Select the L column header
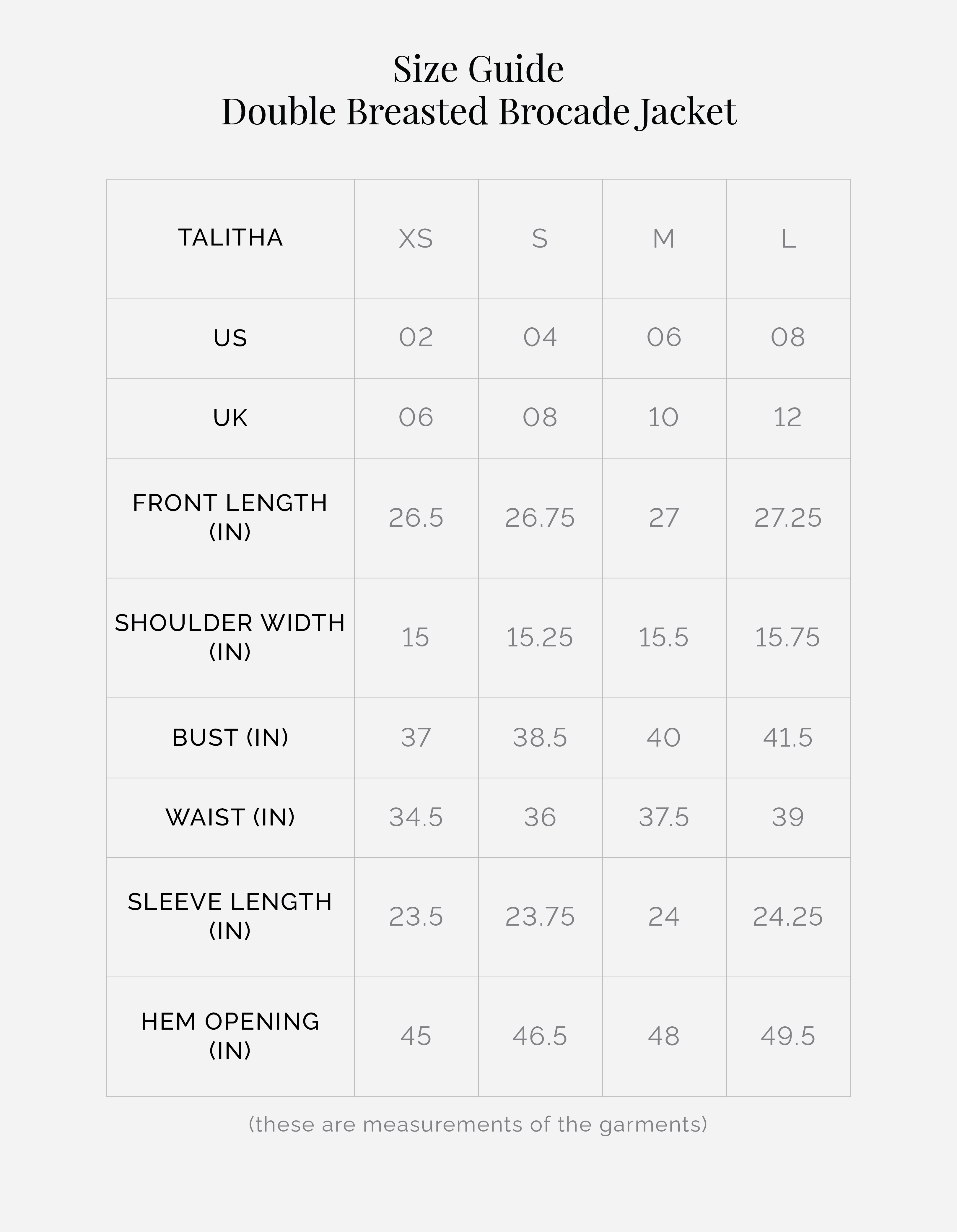 point(788,239)
